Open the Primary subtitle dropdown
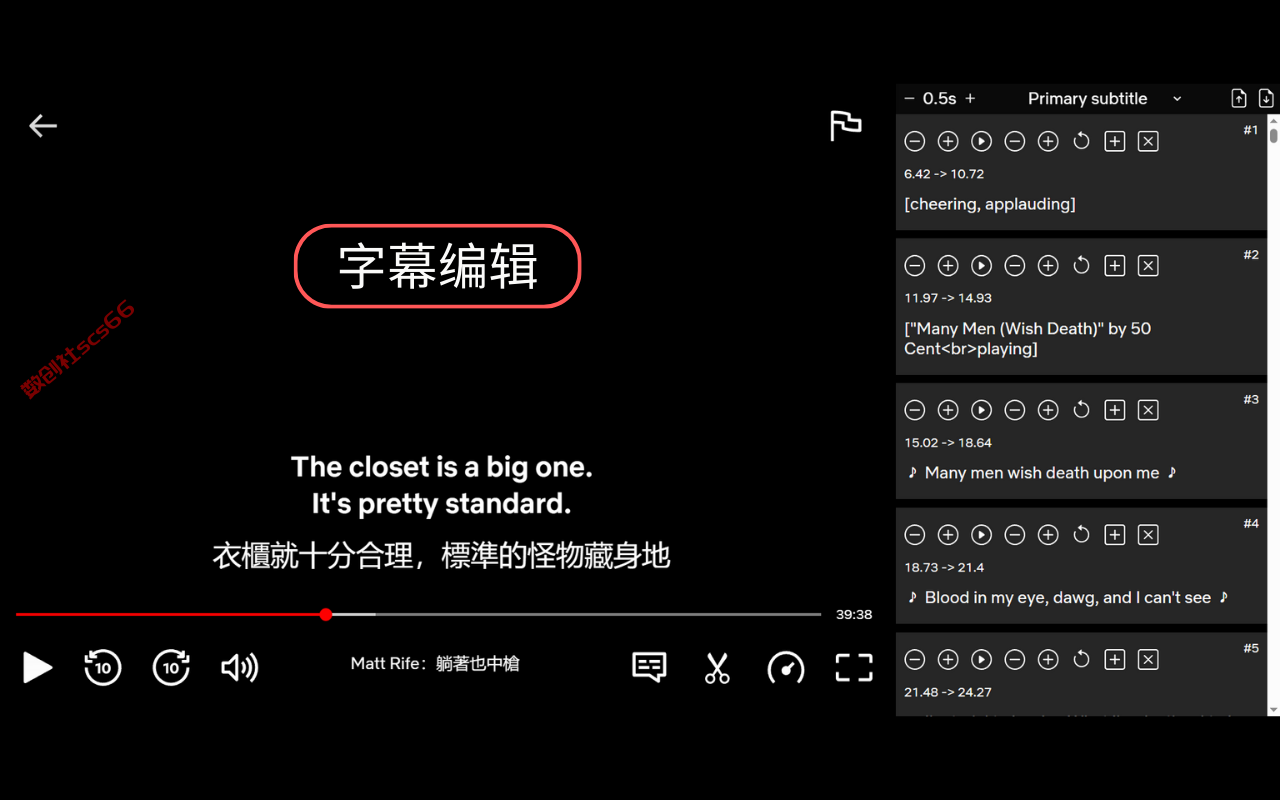1280x800 pixels. click(x=1105, y=98)
